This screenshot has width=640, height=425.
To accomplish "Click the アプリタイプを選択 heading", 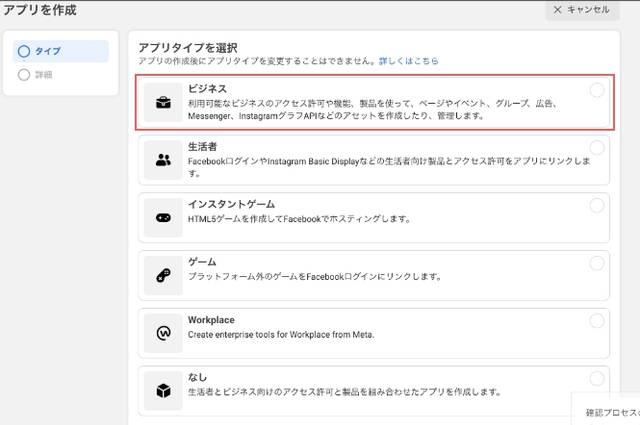I will click(188, 48).
